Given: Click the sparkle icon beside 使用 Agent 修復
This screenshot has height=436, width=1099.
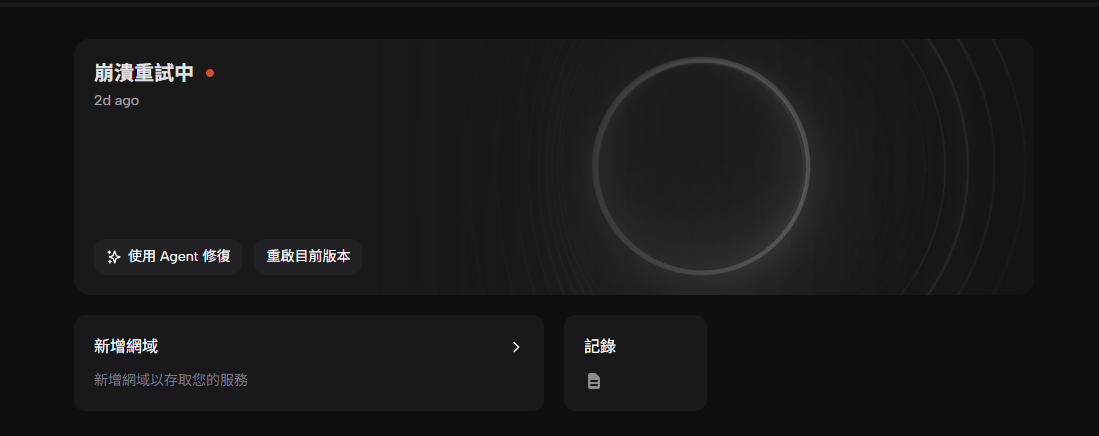Looking at the screenshot, I should 114,257.
